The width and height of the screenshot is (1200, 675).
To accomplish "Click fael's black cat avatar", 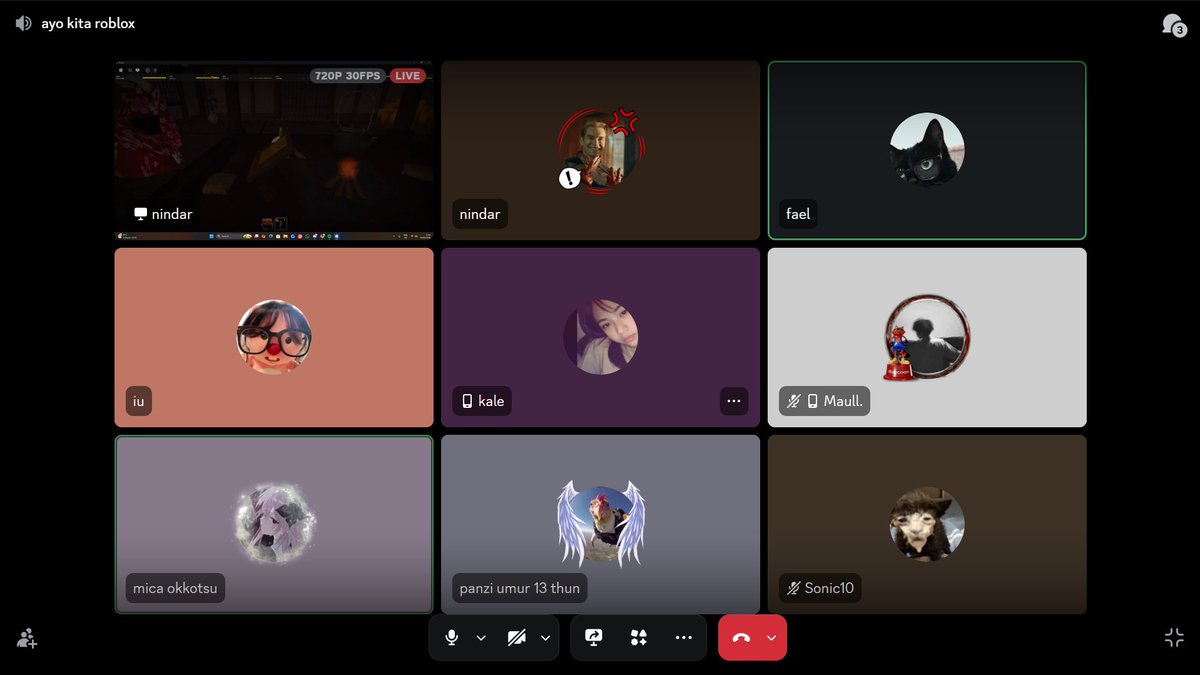I will click(x=927, y=150).
